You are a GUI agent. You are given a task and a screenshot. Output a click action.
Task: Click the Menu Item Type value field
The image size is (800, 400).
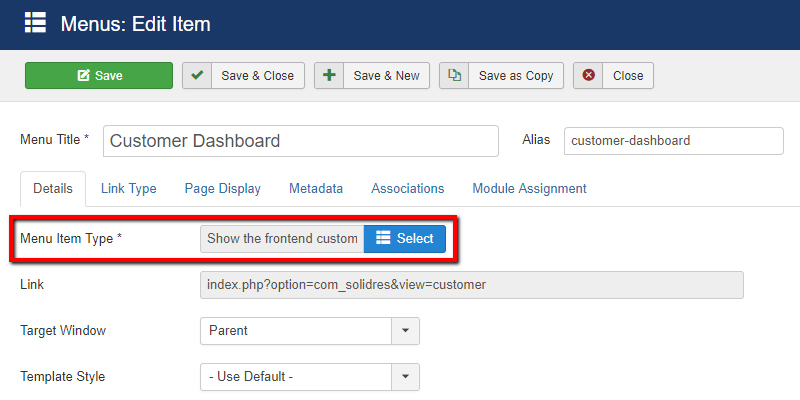[282, 239]
